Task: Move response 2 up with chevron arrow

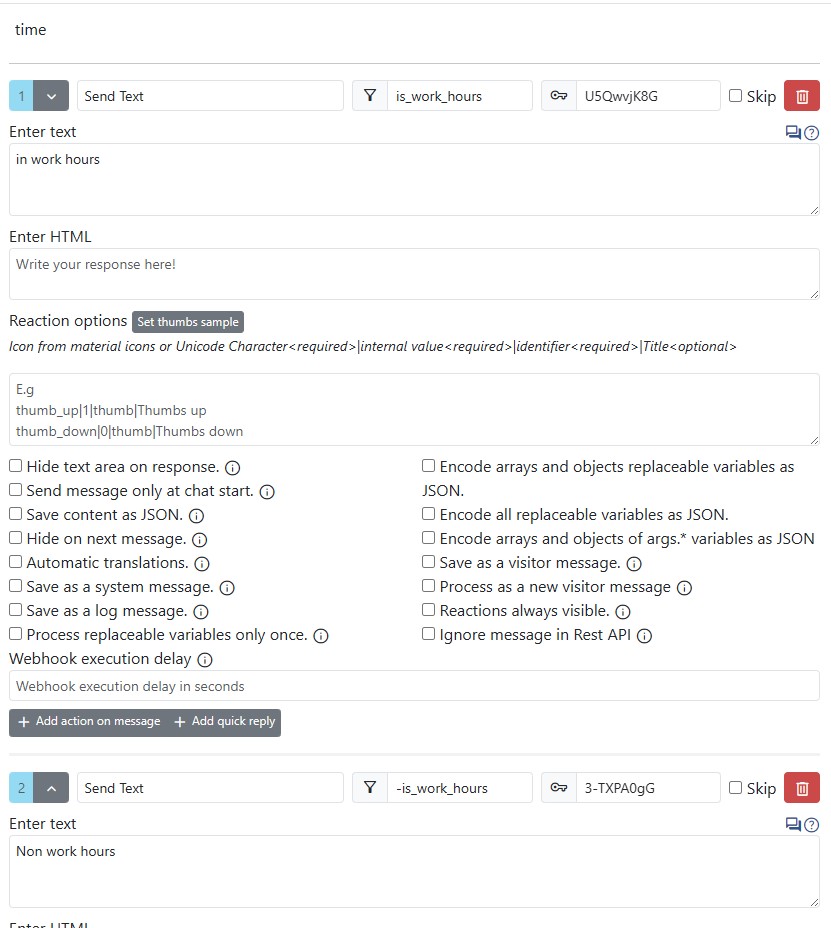Action: pos(51,788)
